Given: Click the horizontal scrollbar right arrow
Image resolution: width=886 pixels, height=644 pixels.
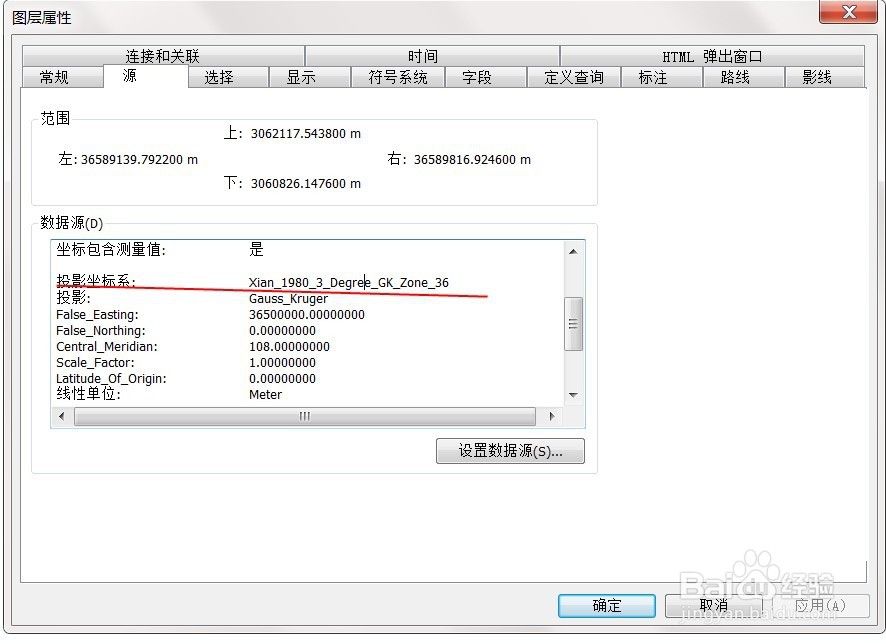Looking at the screenshot, I should [554, 416].
